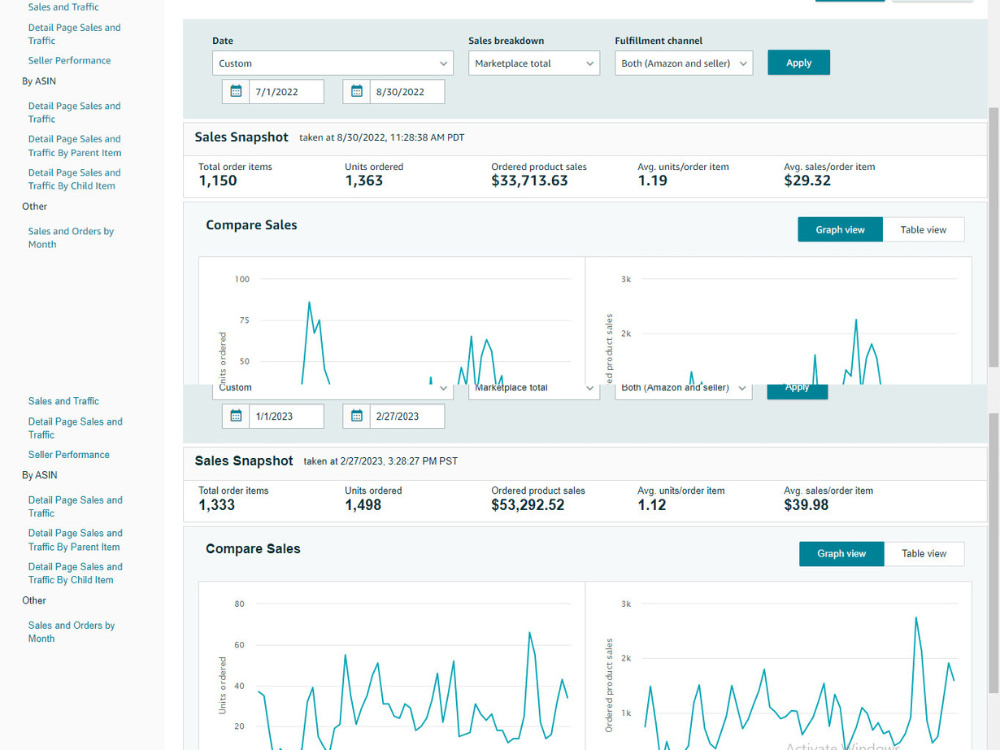Click the $39.98 avg sales value
Image resolution: width=1000 pixels, height=750 pixels.
coord(806,505)
